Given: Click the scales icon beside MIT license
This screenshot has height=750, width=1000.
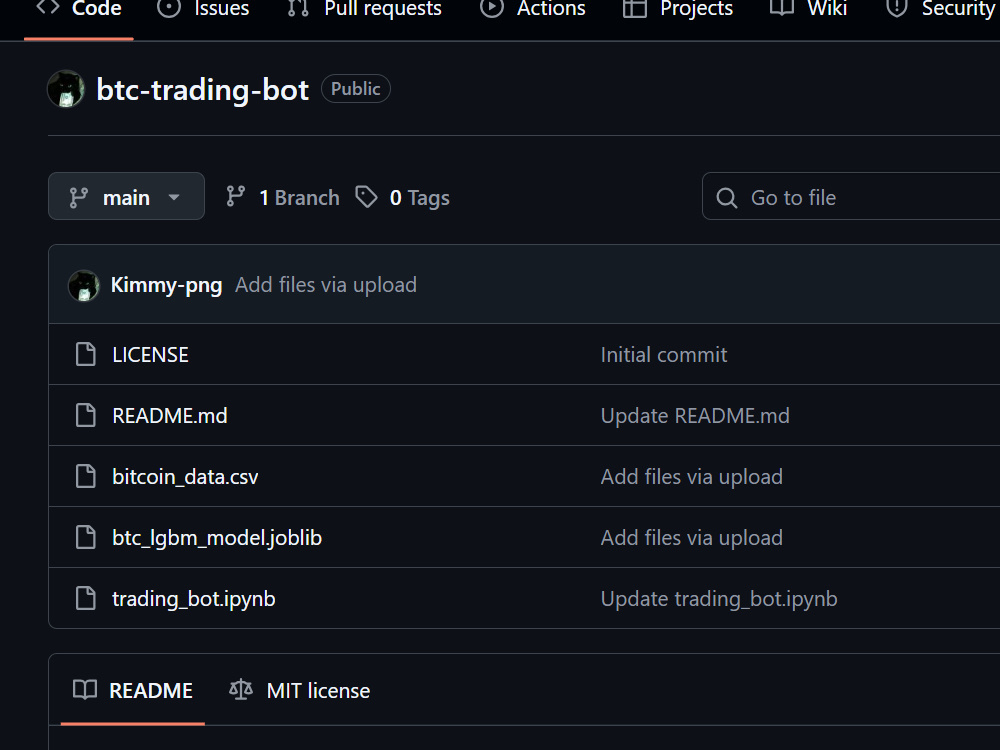Looking at the screenshot, I should click(241, 689).
